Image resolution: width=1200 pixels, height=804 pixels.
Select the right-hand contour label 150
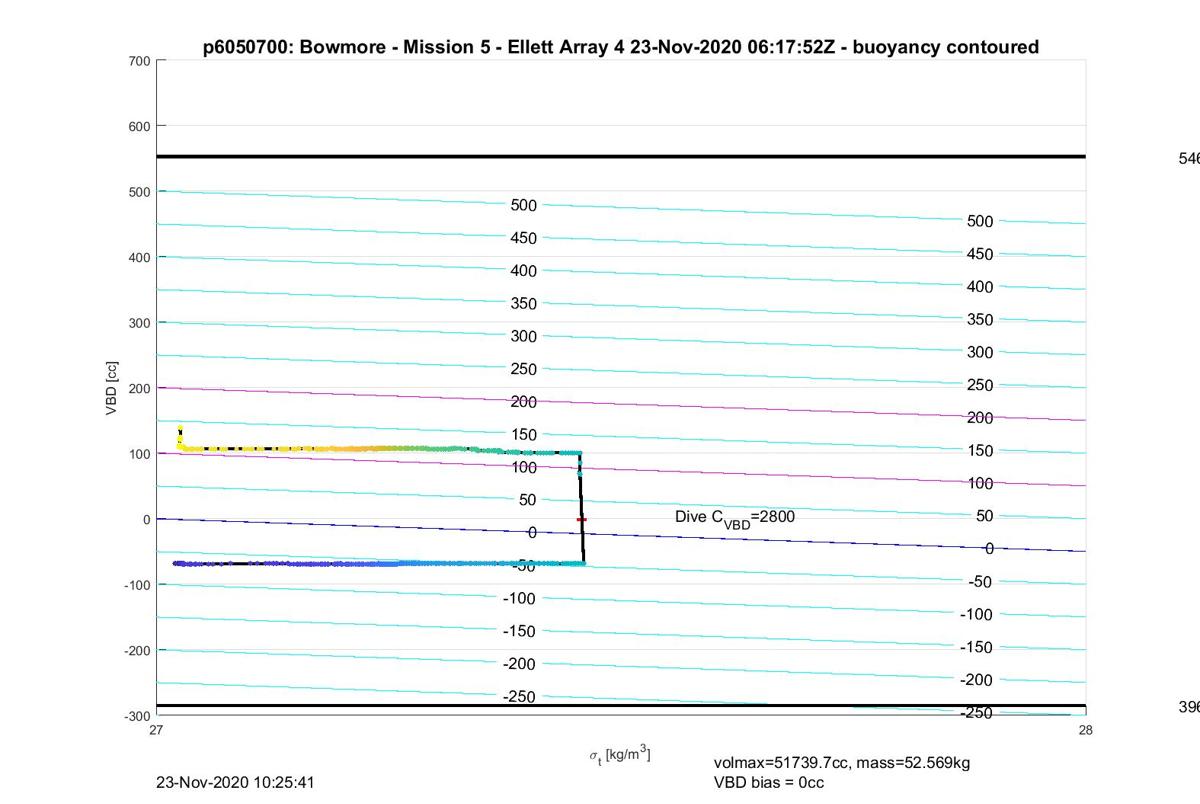[x=980, y=451]
